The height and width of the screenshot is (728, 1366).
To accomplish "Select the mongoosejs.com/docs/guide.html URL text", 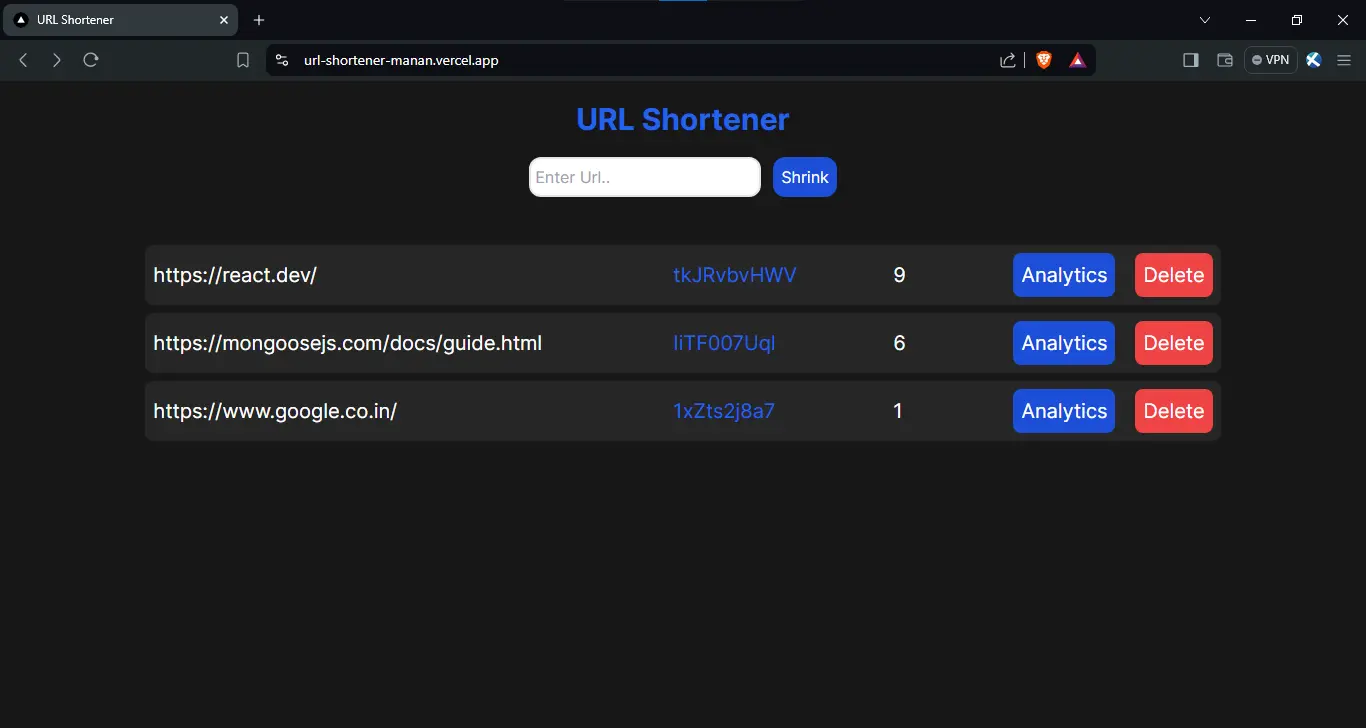I will pos(347,343).
